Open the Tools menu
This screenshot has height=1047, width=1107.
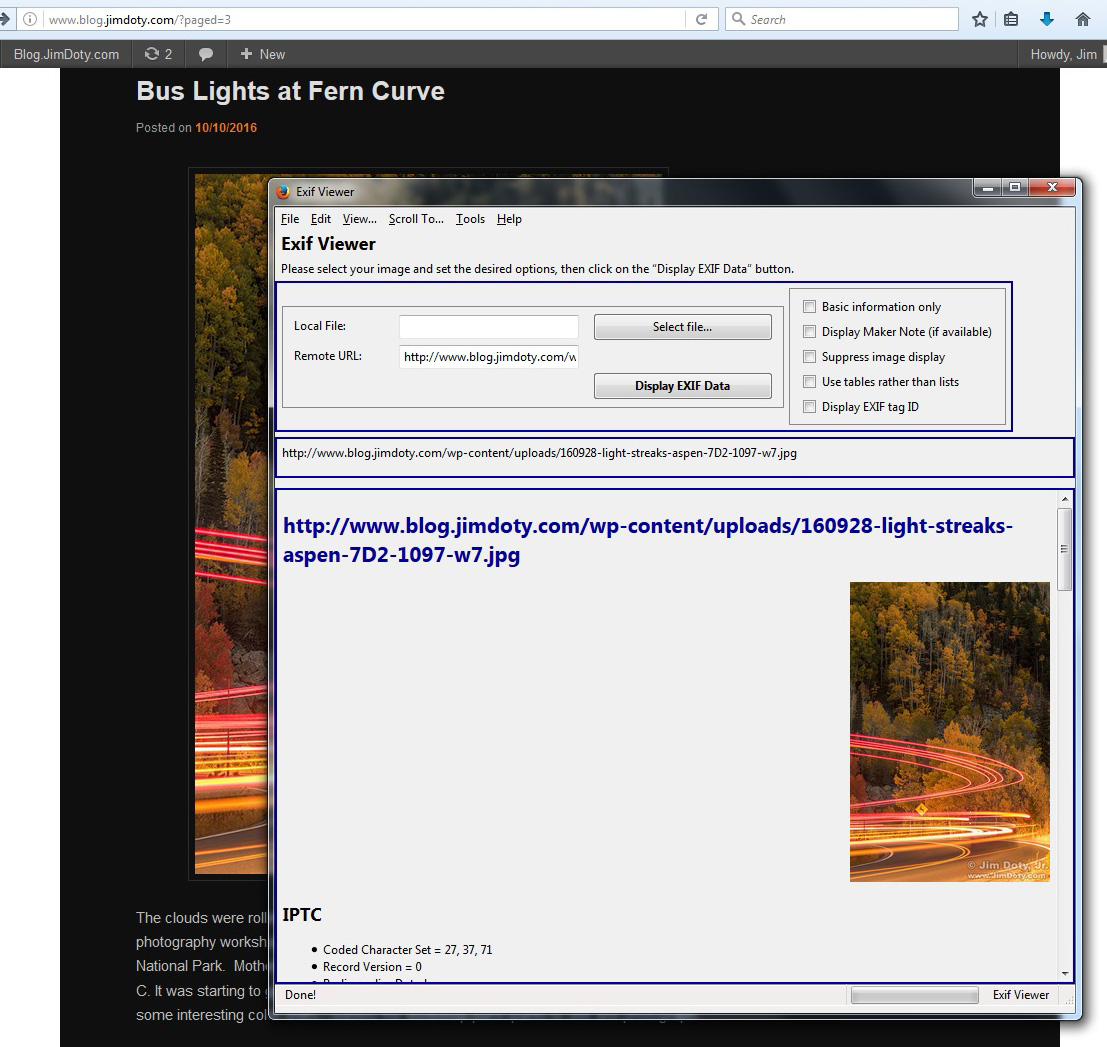[x=470, y=219]
